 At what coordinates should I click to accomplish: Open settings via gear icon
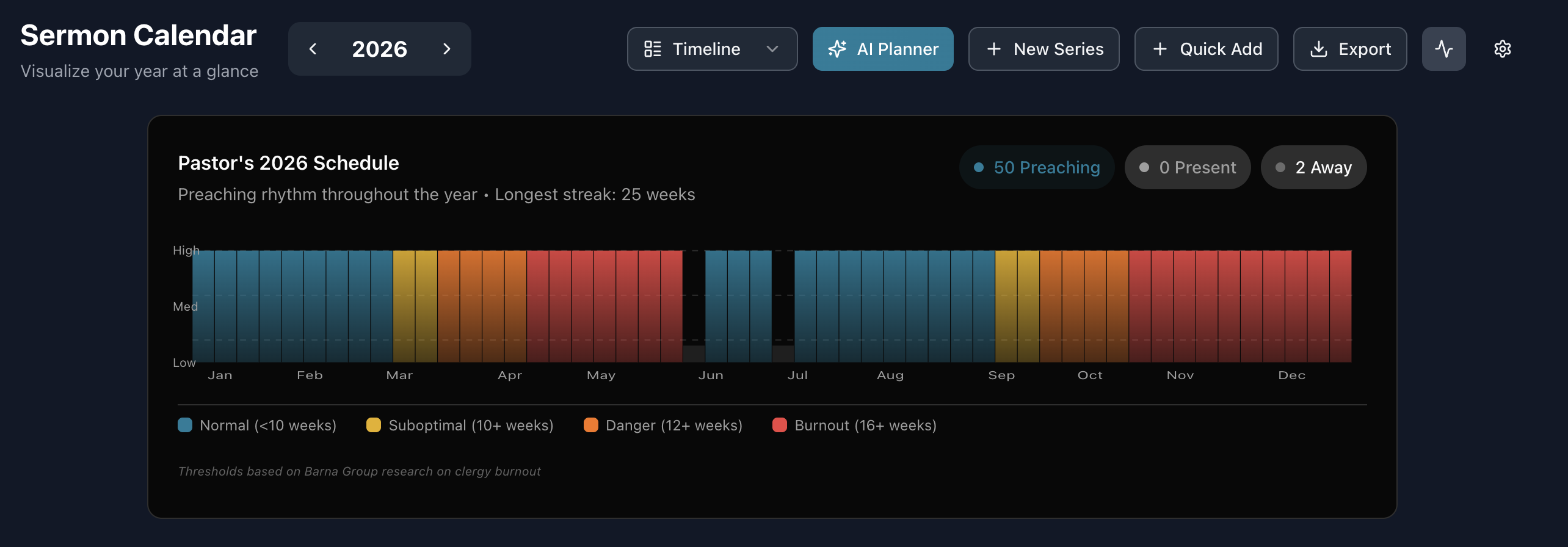click(x=1502, y=49)
